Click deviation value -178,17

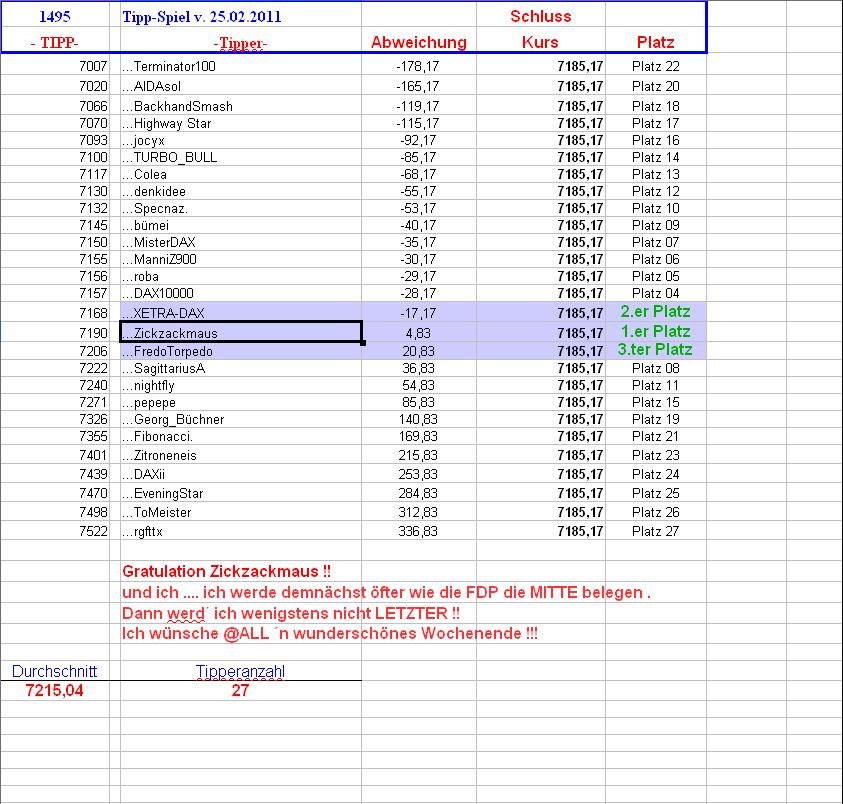[x=418, y=66]
